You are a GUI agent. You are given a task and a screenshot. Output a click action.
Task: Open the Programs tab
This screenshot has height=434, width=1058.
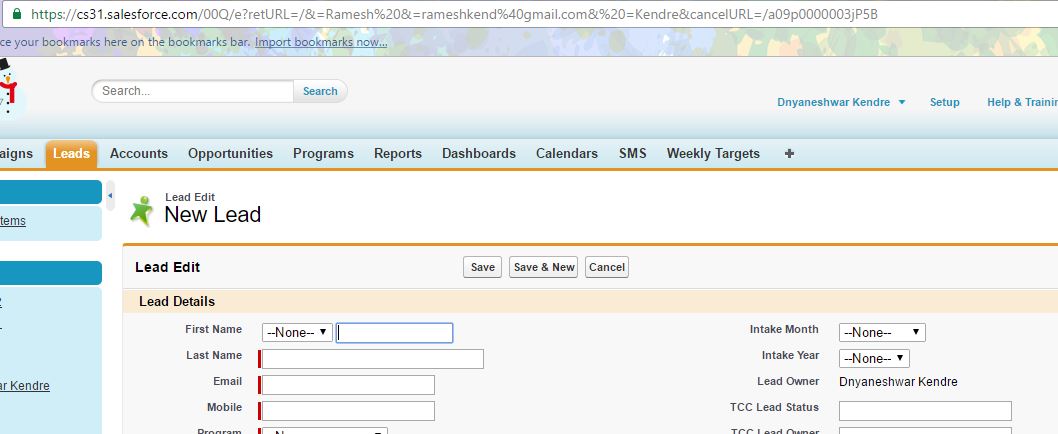(x=323, y=154)
